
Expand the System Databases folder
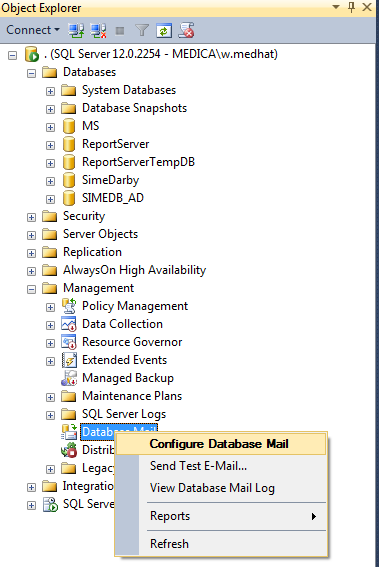[x=50, y=91]
